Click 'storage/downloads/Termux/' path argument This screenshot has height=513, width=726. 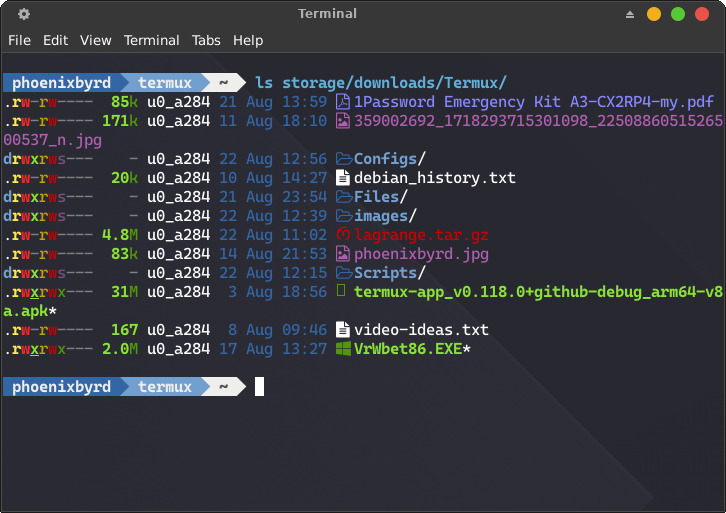[x=394, y=83]
